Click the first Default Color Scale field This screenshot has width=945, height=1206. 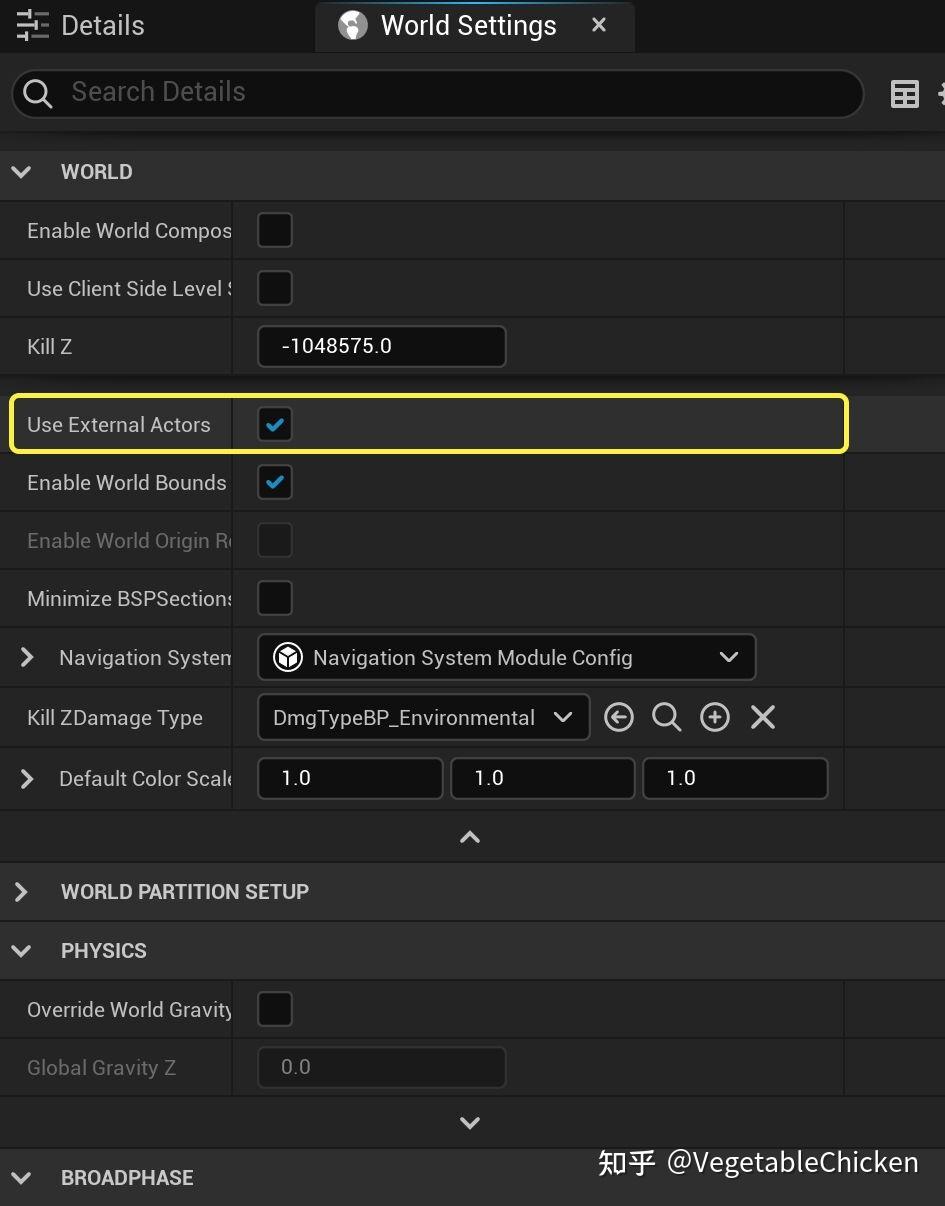pos(350,778)
